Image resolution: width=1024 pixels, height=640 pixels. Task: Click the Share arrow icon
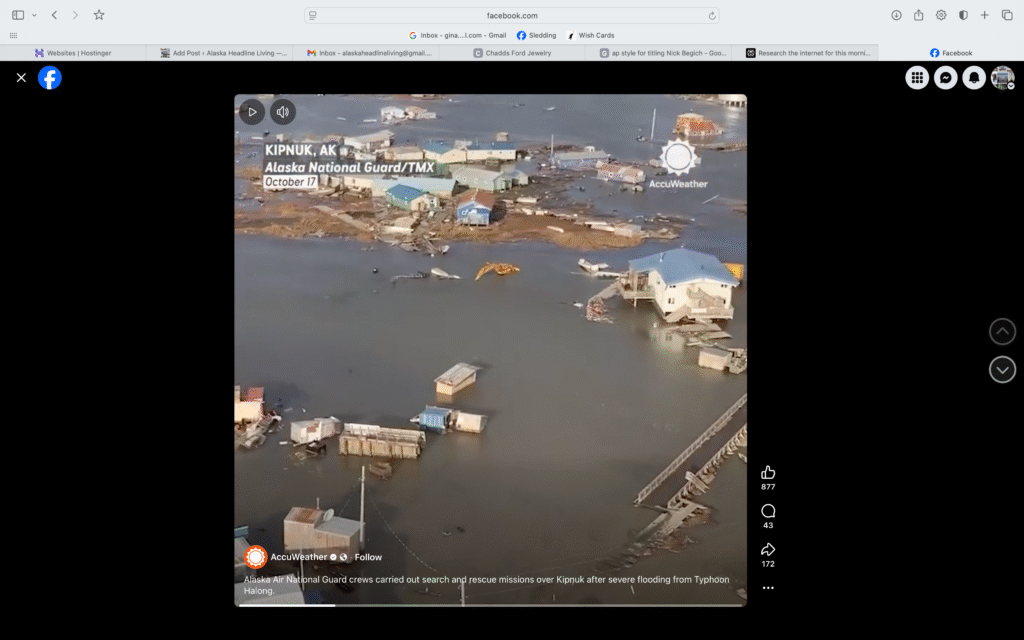[768, 549]
